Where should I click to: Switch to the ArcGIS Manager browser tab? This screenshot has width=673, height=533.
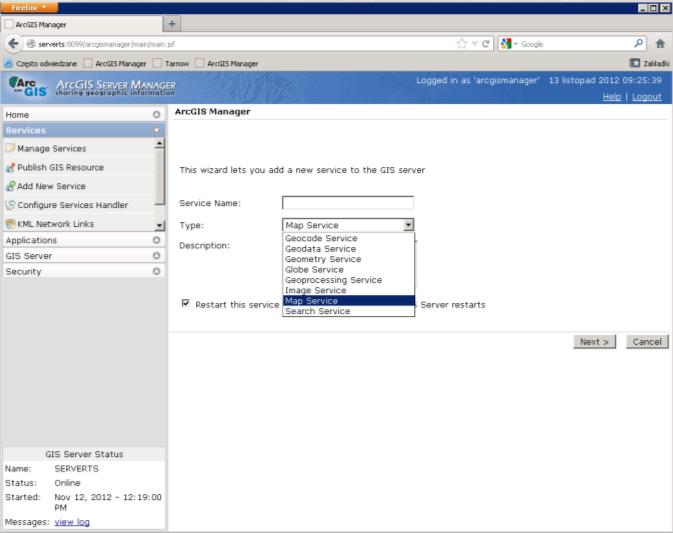coord(82,24)
